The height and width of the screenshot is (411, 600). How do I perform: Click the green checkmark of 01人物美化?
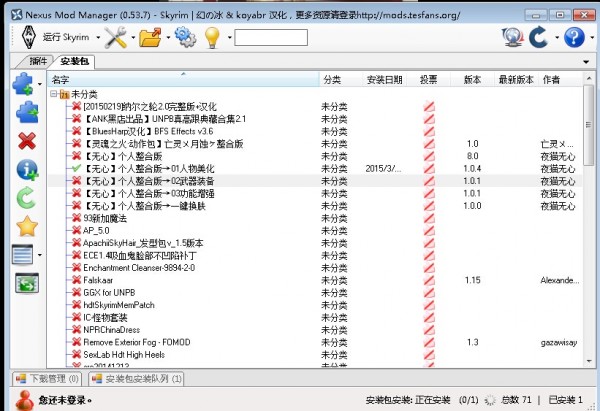pos(77,168)
